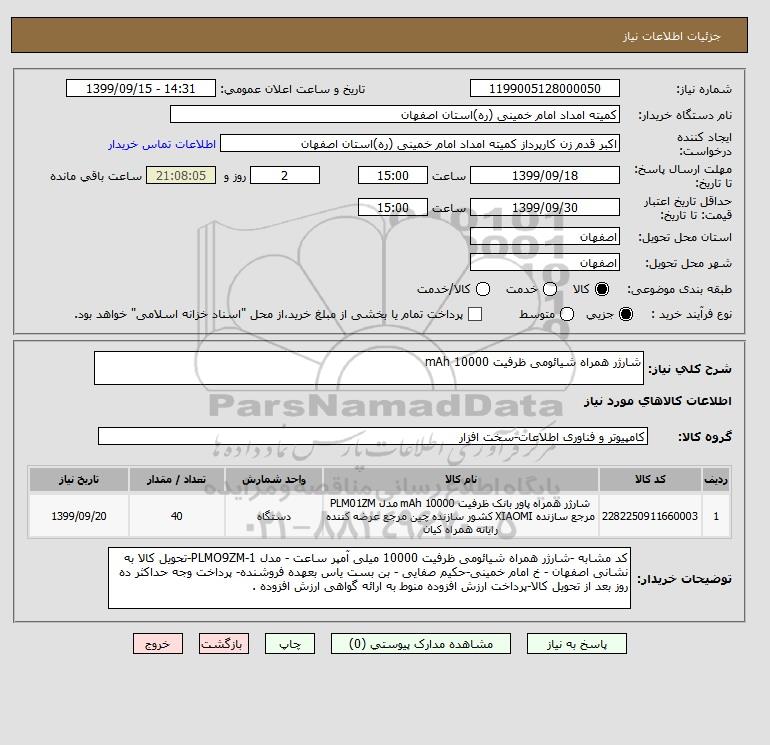Click the اطلاعات کالاهای مورد نیاز section heading
The height and width of the screenshot is (745, 770).
(x=658, y=401)
